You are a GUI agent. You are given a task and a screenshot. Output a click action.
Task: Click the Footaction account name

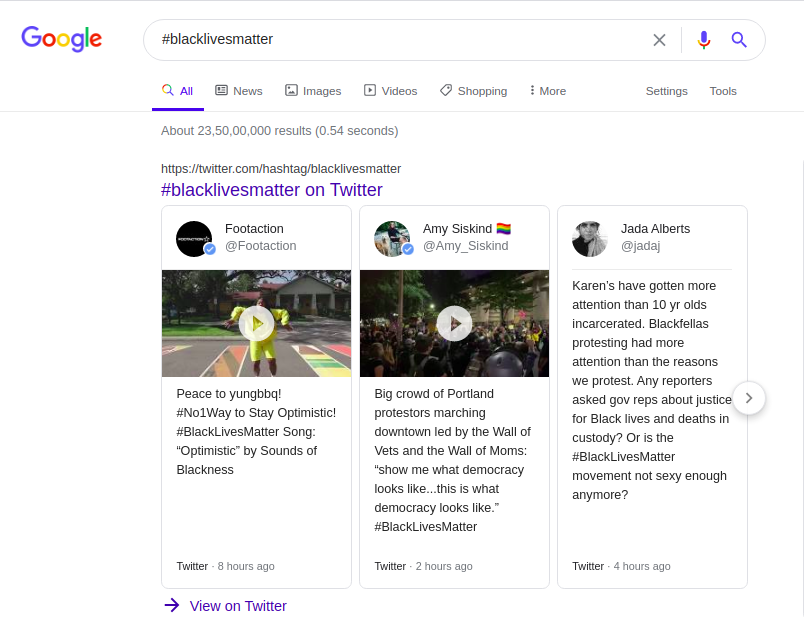[254, 229]
